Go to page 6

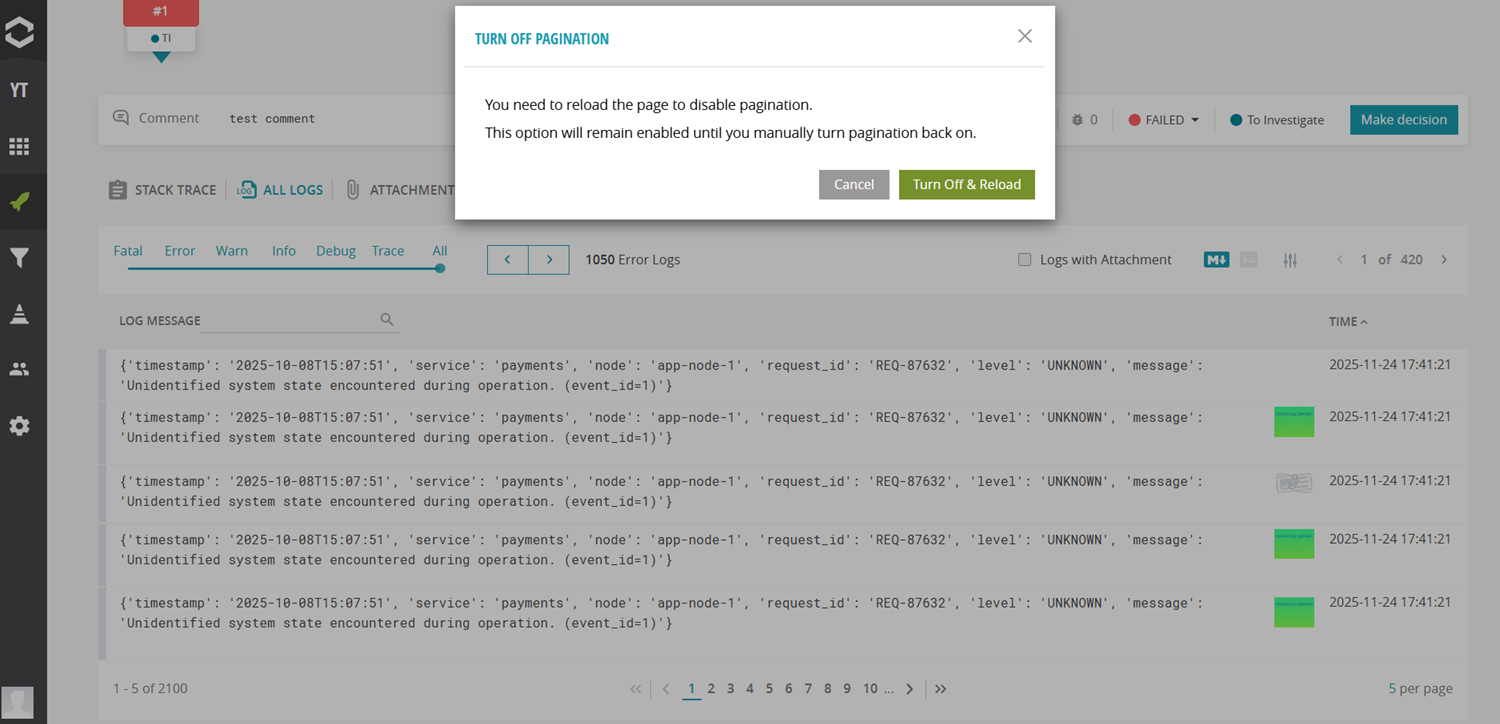789,689
